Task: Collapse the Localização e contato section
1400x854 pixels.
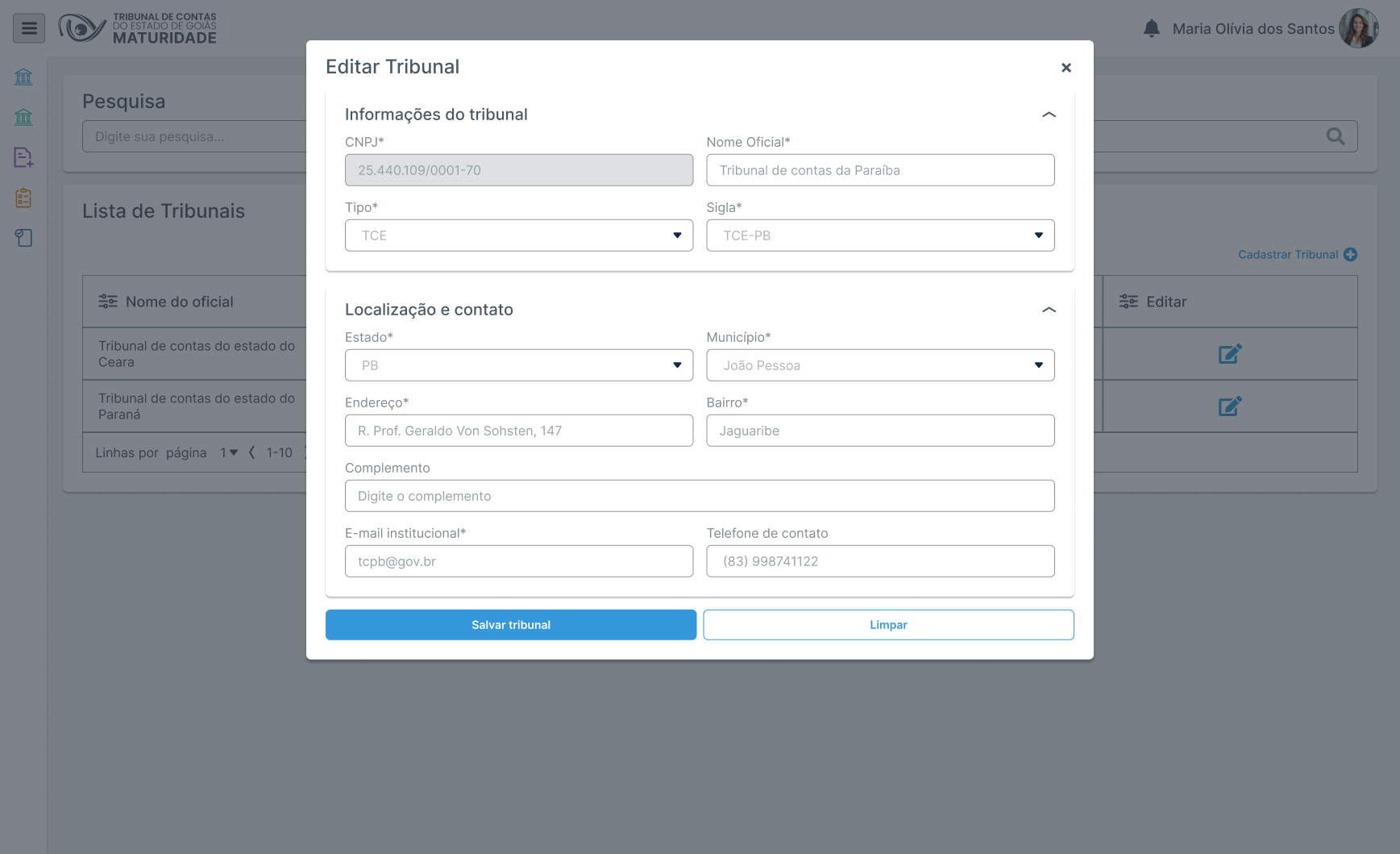Action: coord(1049,310)
